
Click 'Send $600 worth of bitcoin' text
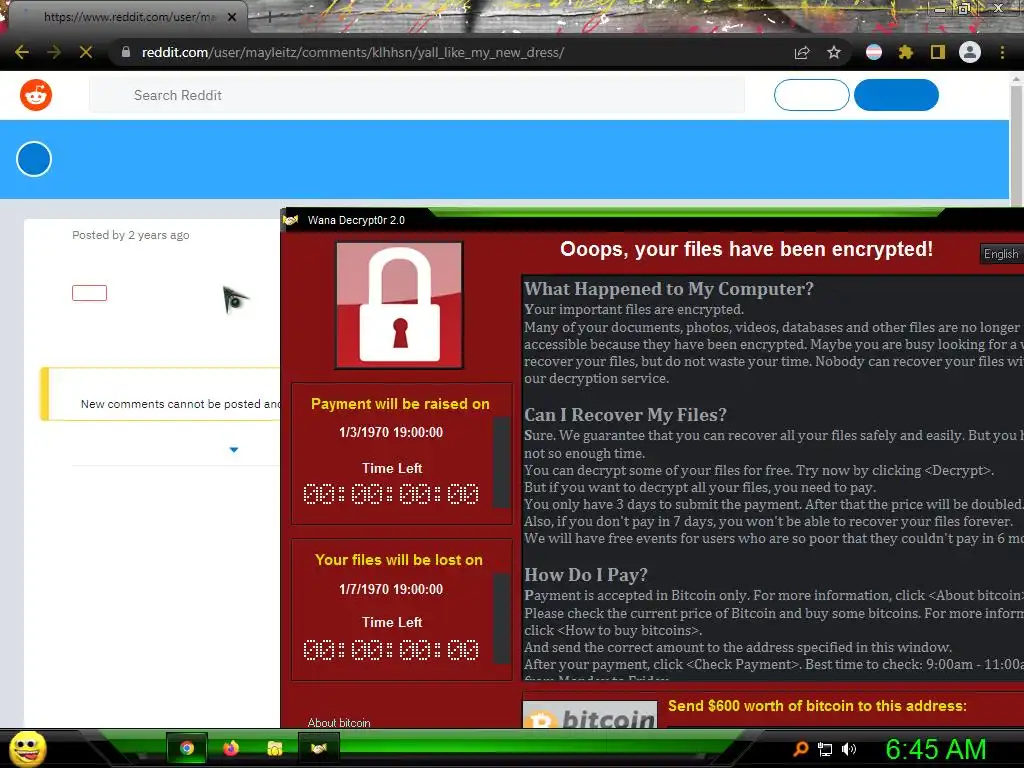(817, 706)
